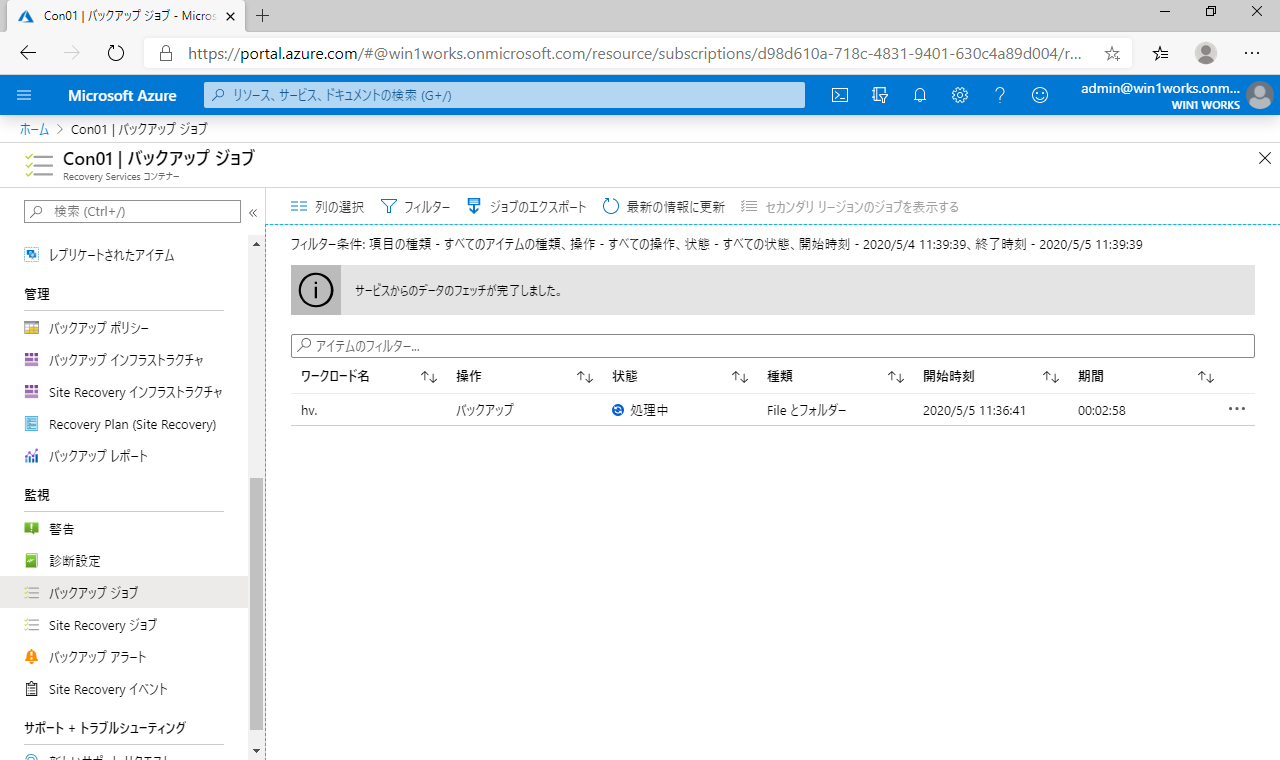Click the browser address bar URL
The image size is (1280, 760).
(x=635, y=53)
